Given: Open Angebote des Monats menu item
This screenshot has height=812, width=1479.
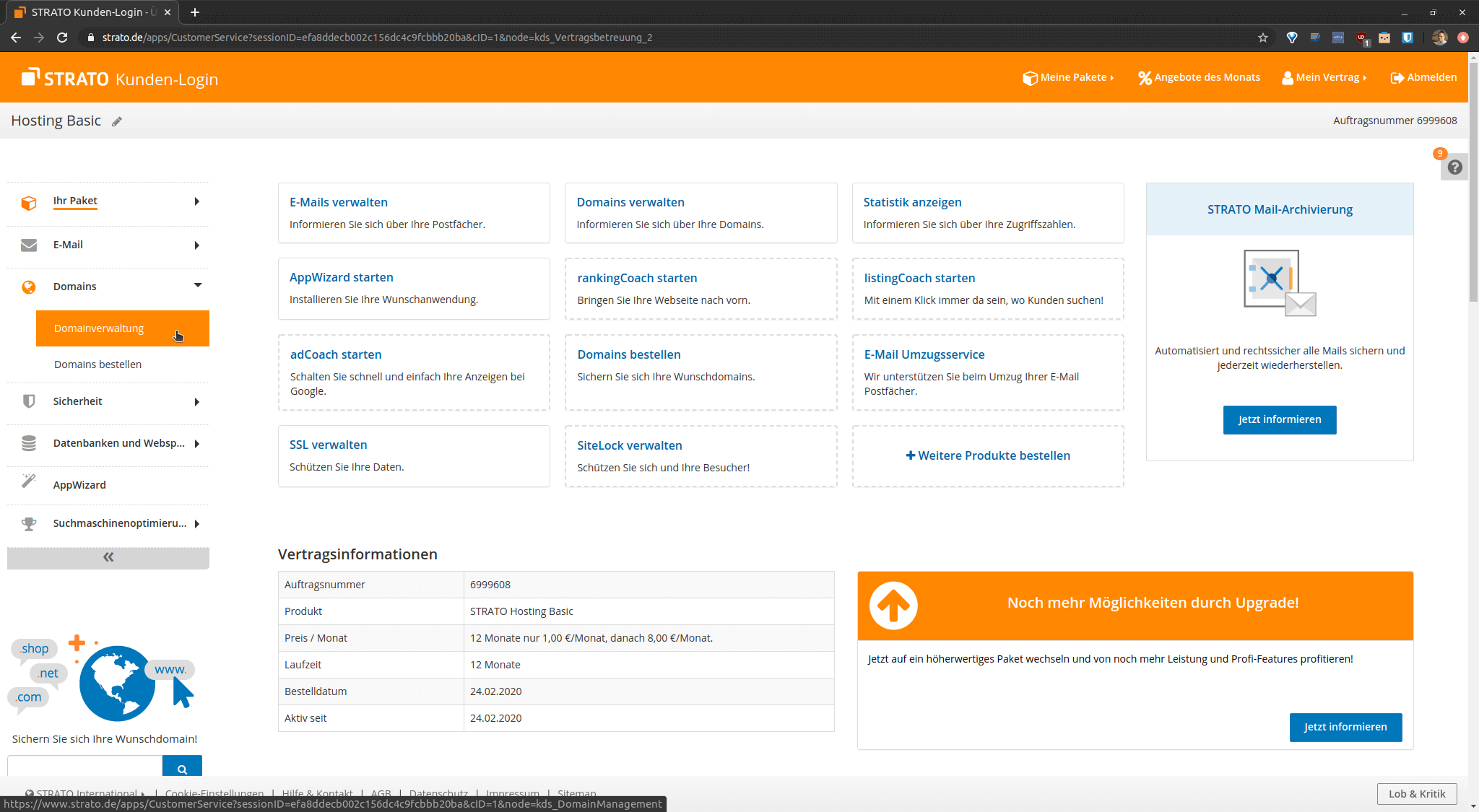Looking at the screenshot, I should (x=1199, y=78).
